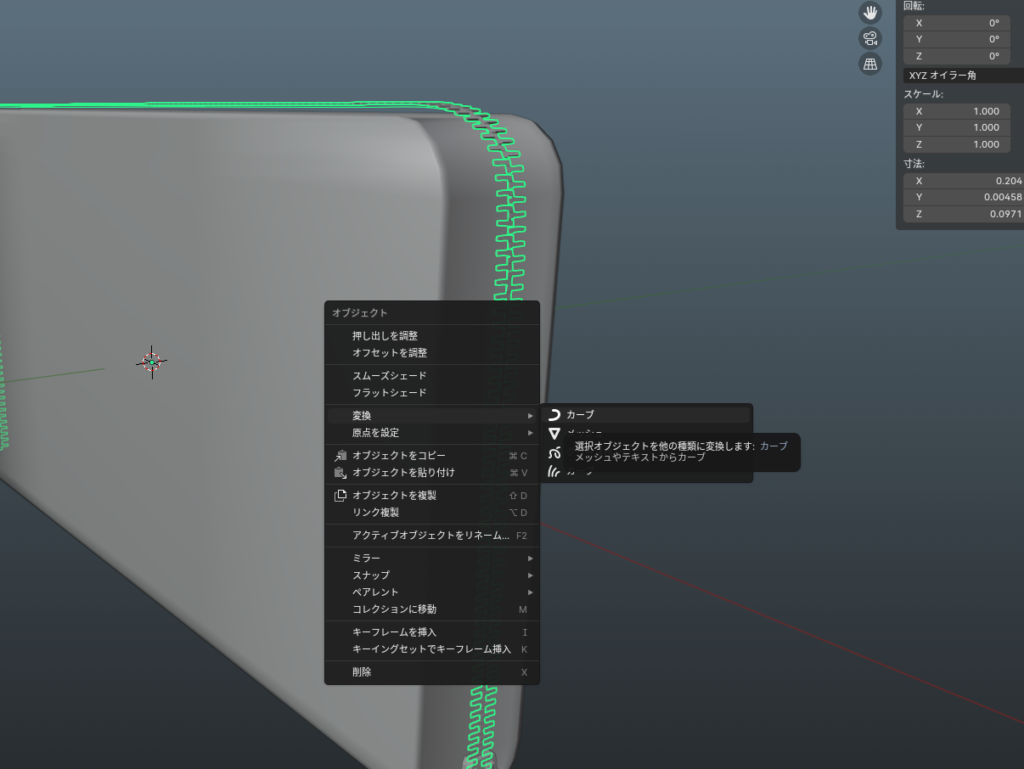Expand the ペアレント submenu
The width and height of the screenshot is (1024, 769).
(x=432, y=592)
